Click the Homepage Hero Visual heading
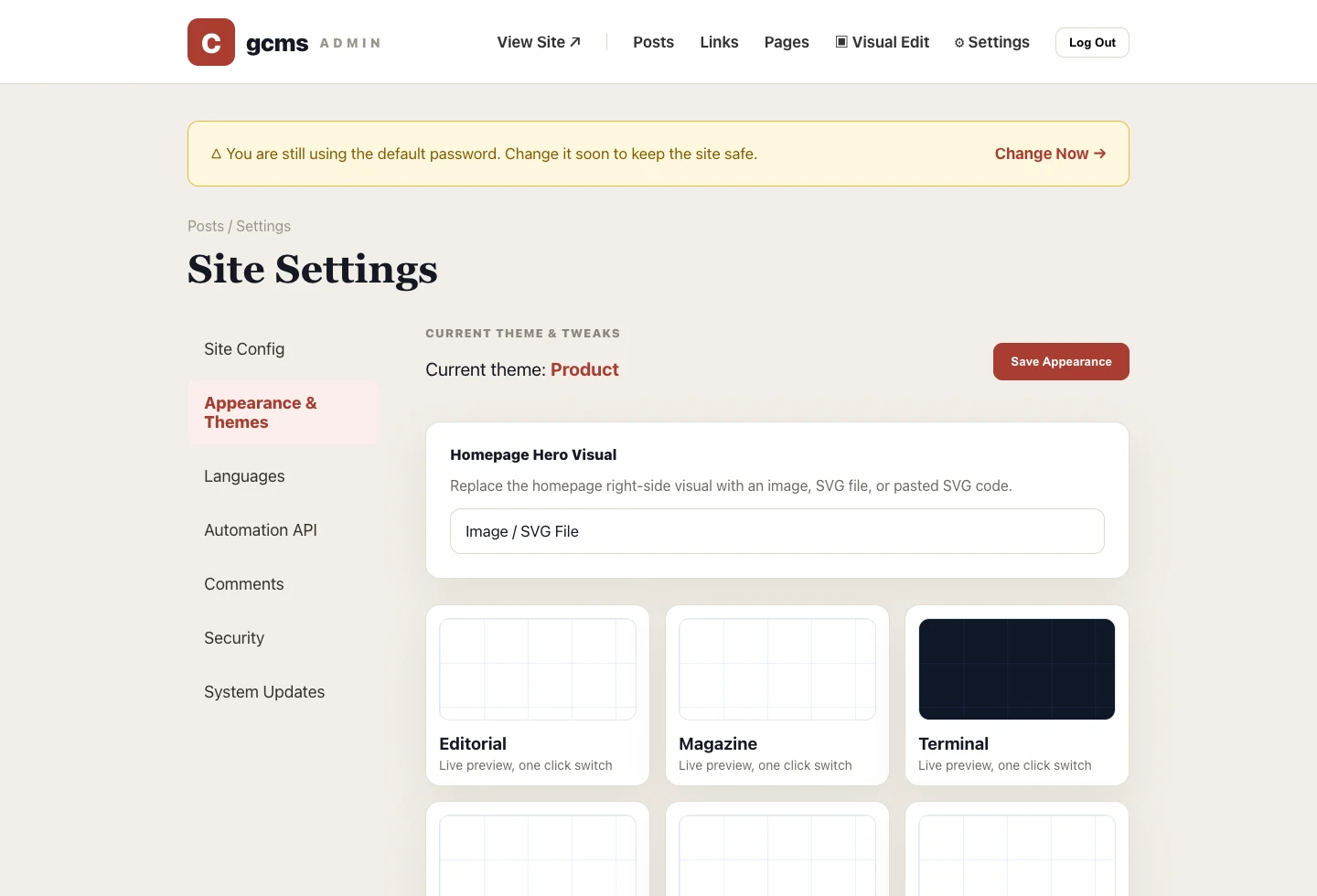This screenshot has width=1317, height=896. pos(533,454)
